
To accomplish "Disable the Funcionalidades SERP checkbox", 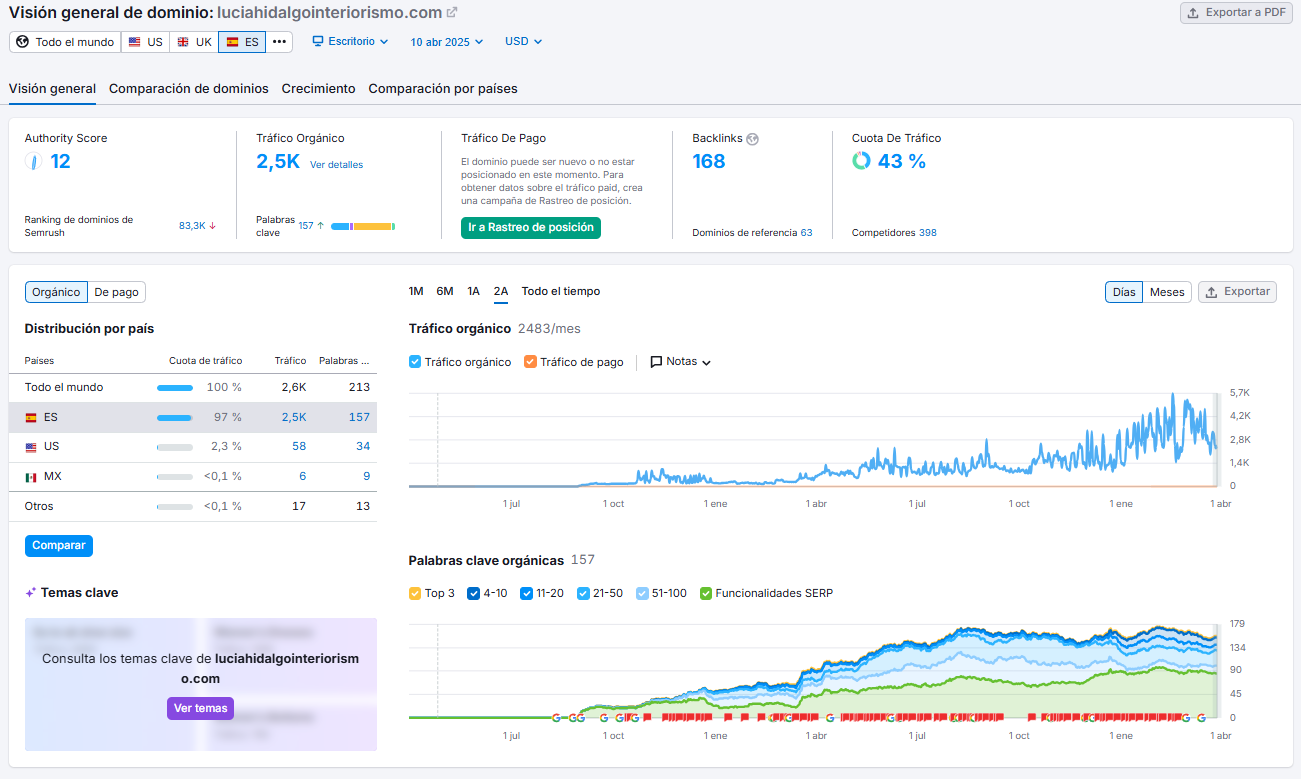I will click(706, 593).
